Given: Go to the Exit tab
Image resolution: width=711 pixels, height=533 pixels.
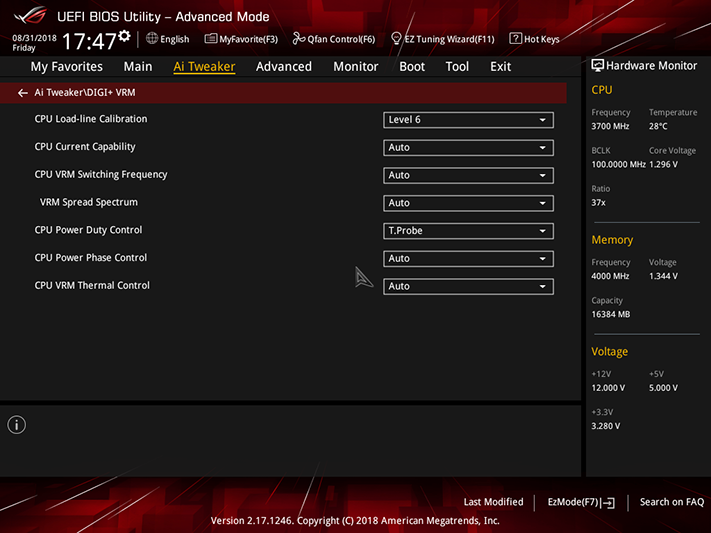Looking at the screenshot, I should pyautogui.click(x=501, y=67).
